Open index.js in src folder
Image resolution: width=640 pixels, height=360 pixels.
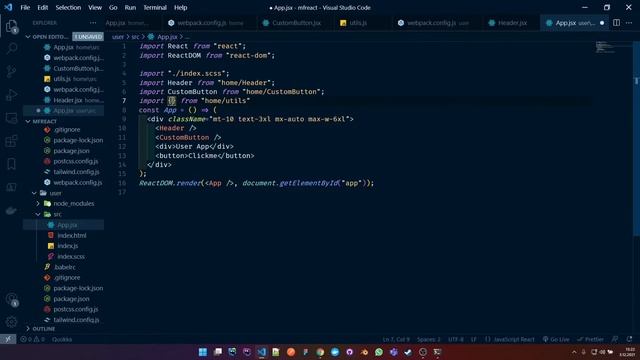(x=68, y=246)
